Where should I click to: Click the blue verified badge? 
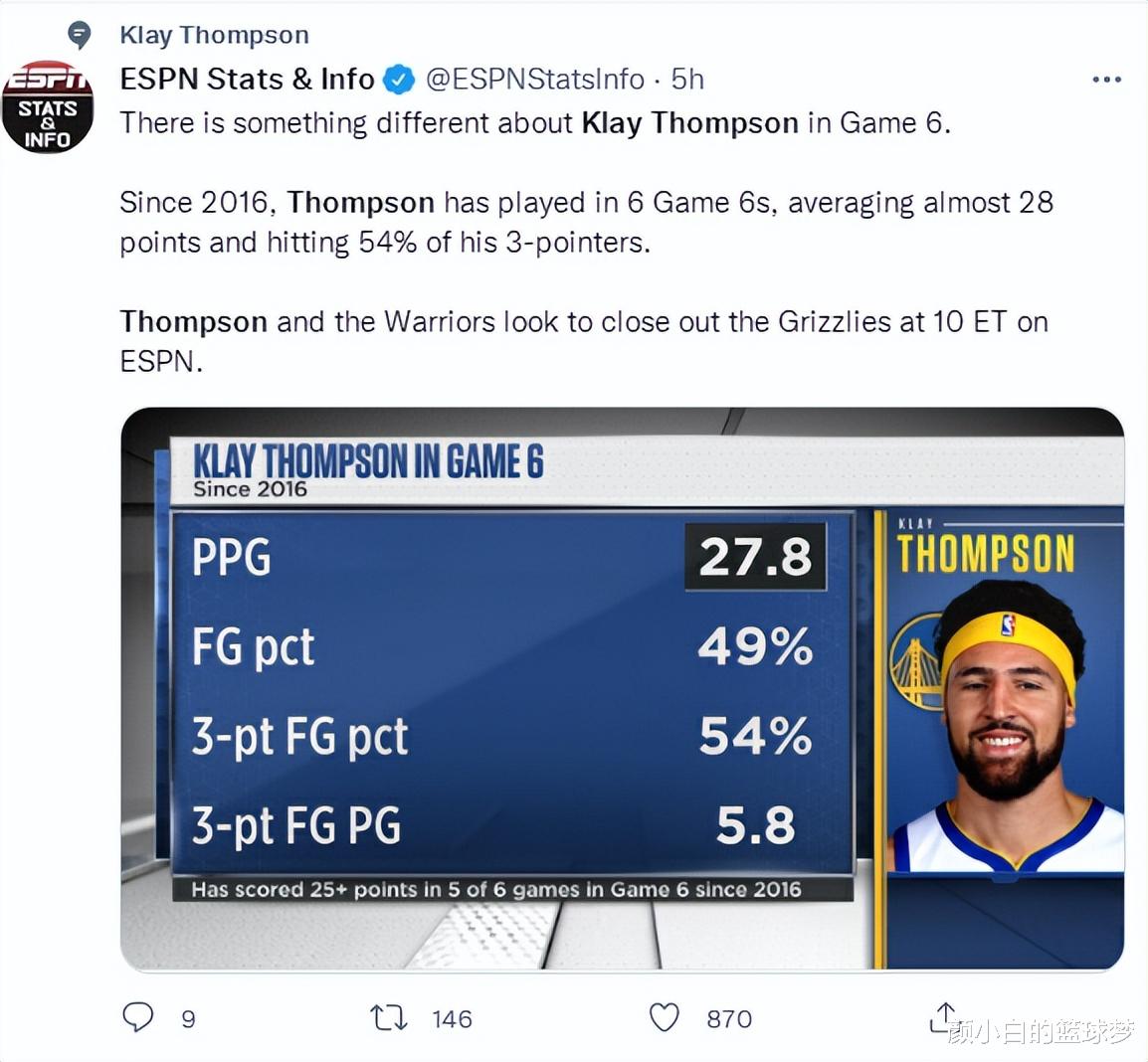pos(399,80)
